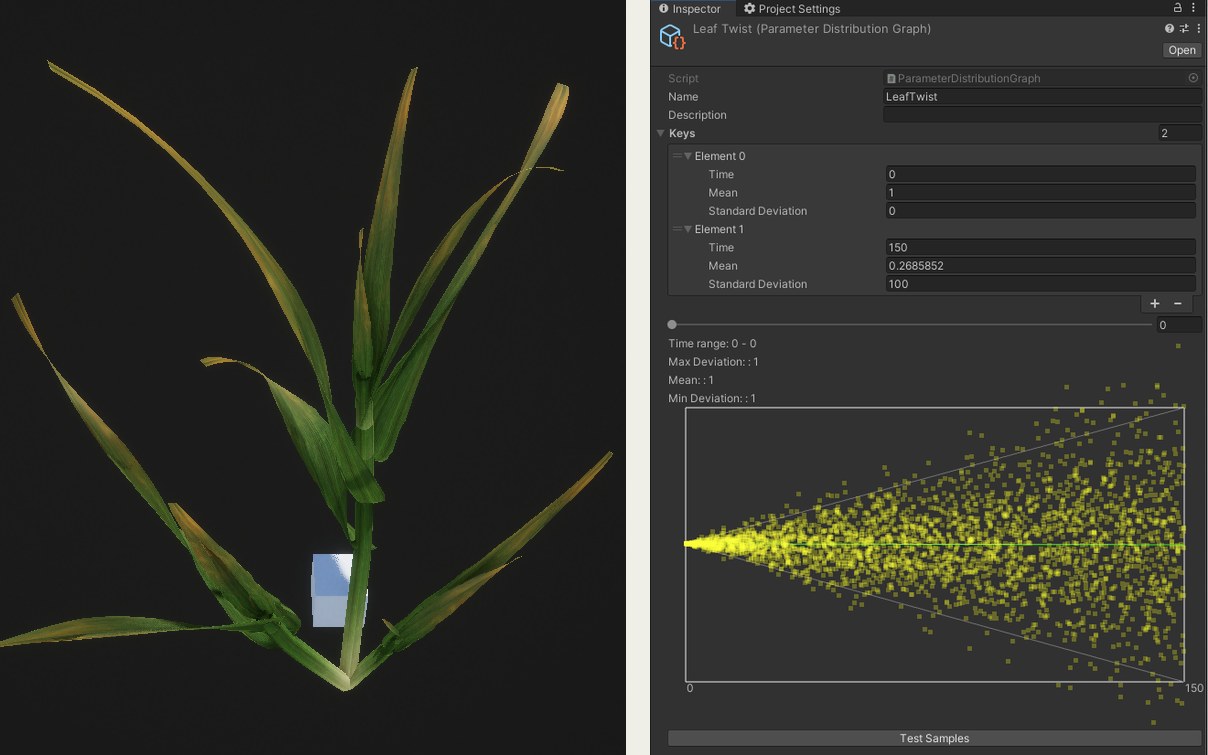Click the time slider handle
The width and height of the screenshot is (1208, 755).
click(672, 325)
